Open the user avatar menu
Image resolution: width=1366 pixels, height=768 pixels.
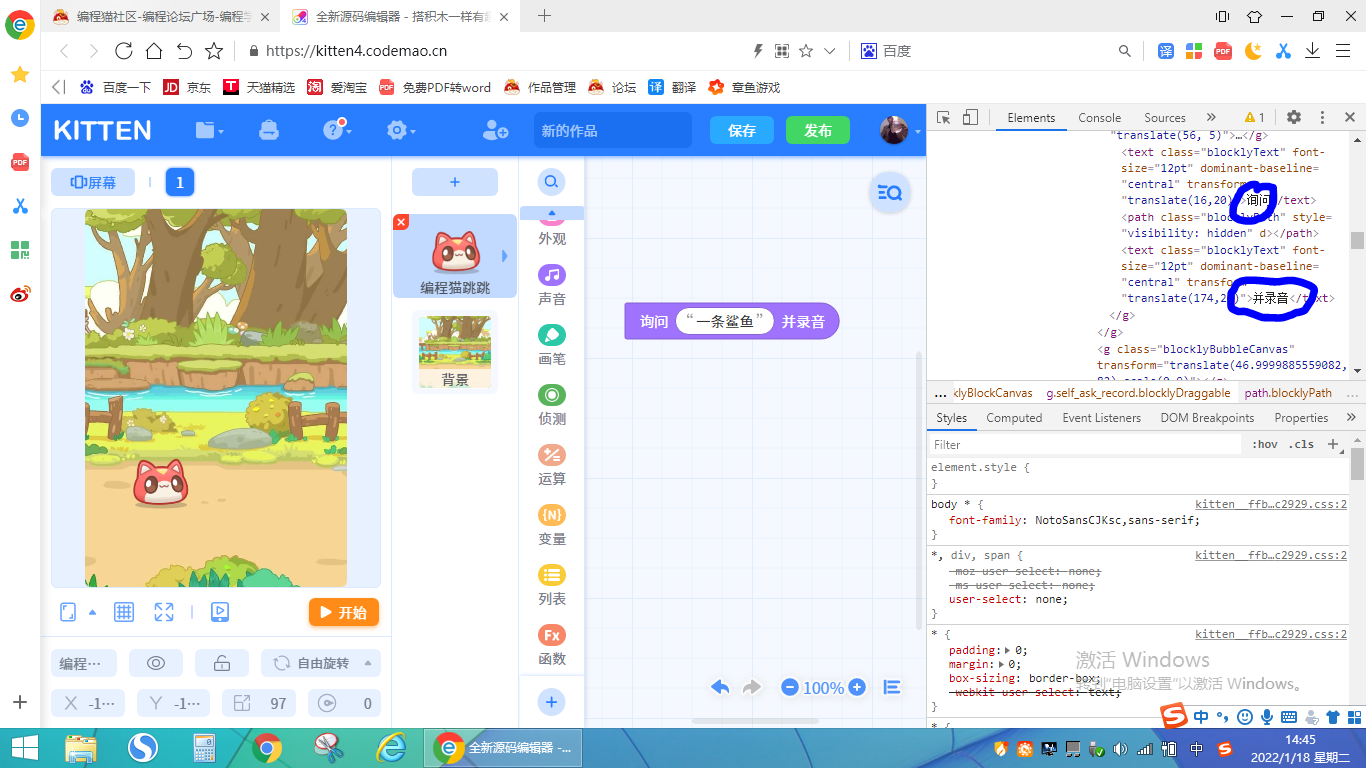pos(894,130)
